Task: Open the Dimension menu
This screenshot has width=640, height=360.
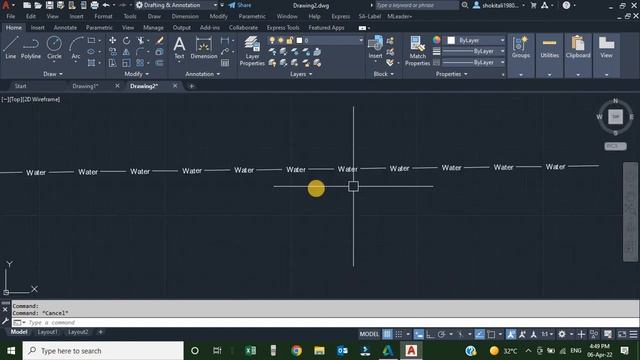Action: tap(185, 16)
